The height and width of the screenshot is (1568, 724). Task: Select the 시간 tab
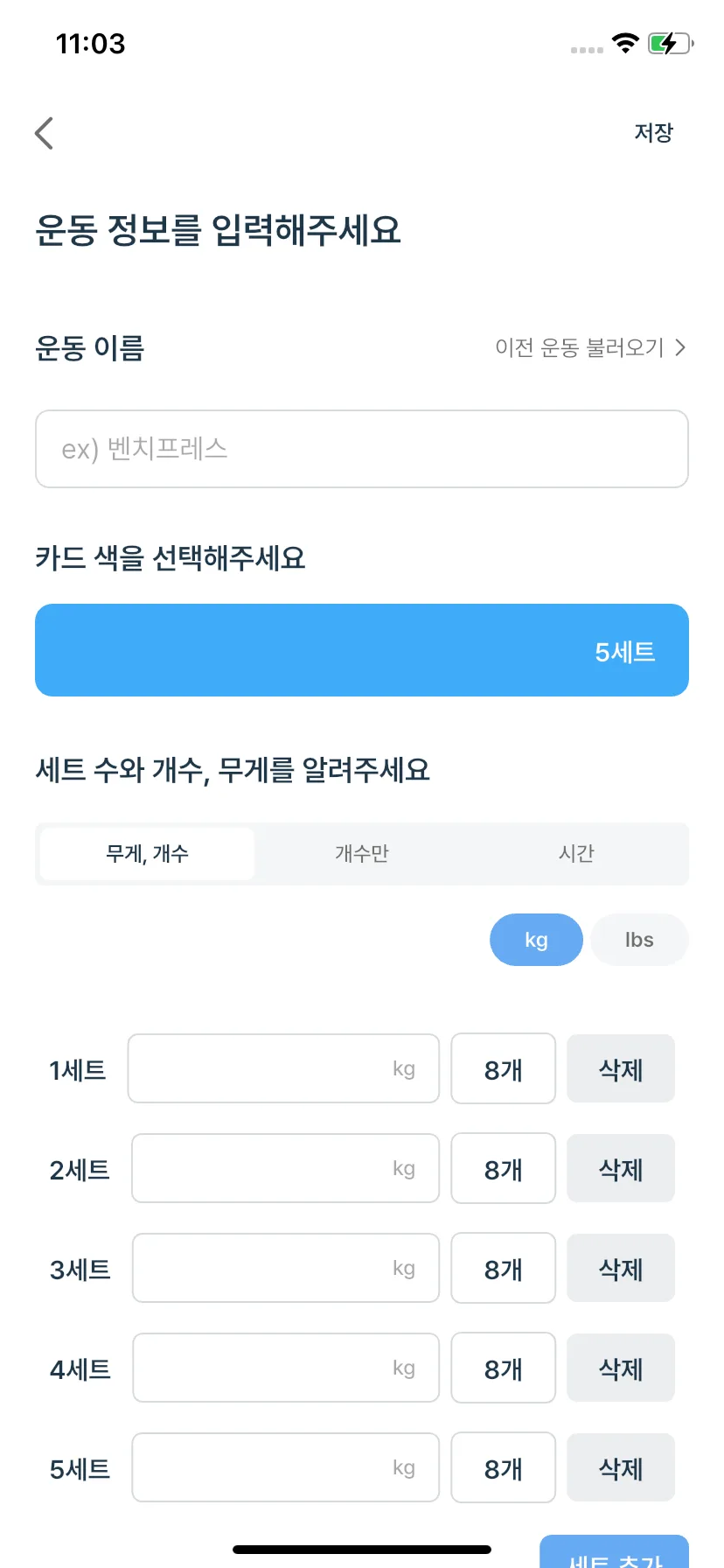coord(576,854)
